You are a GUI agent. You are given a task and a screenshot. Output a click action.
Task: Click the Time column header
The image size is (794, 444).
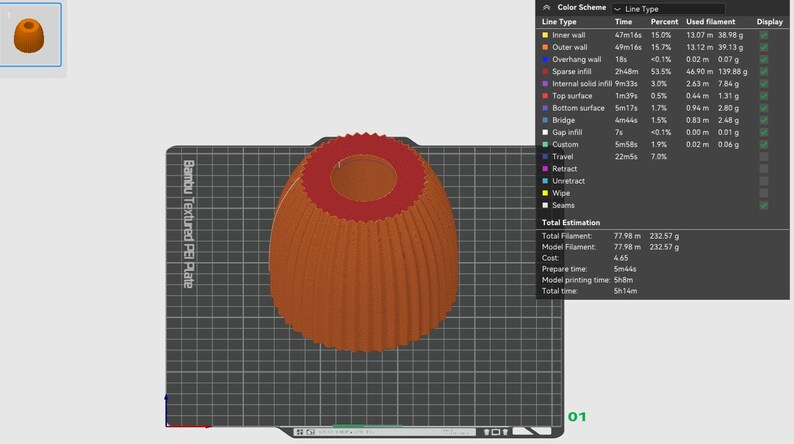click(x=623, y=22)
